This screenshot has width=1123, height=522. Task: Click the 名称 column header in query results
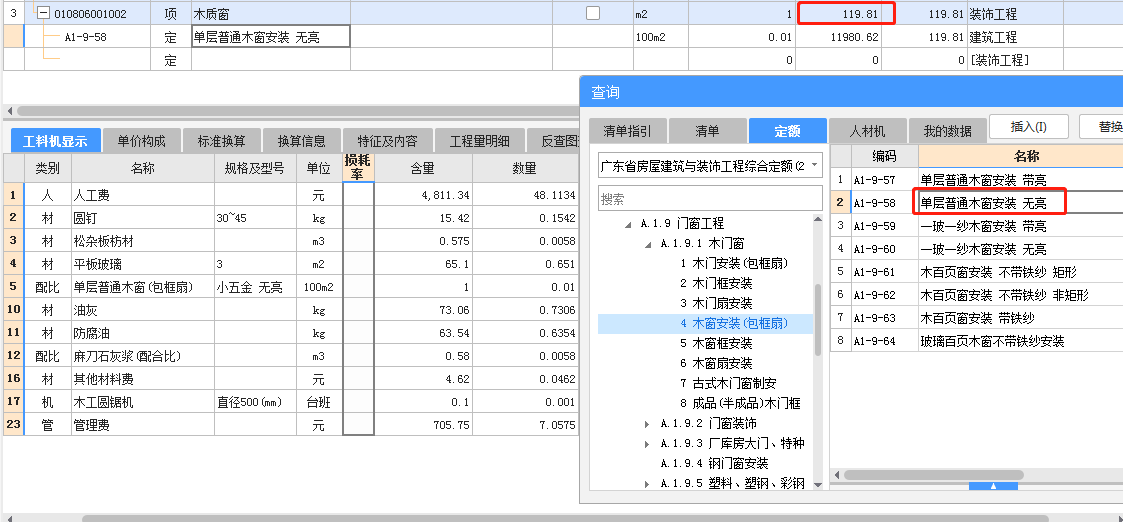click(x=1021, y=156)
